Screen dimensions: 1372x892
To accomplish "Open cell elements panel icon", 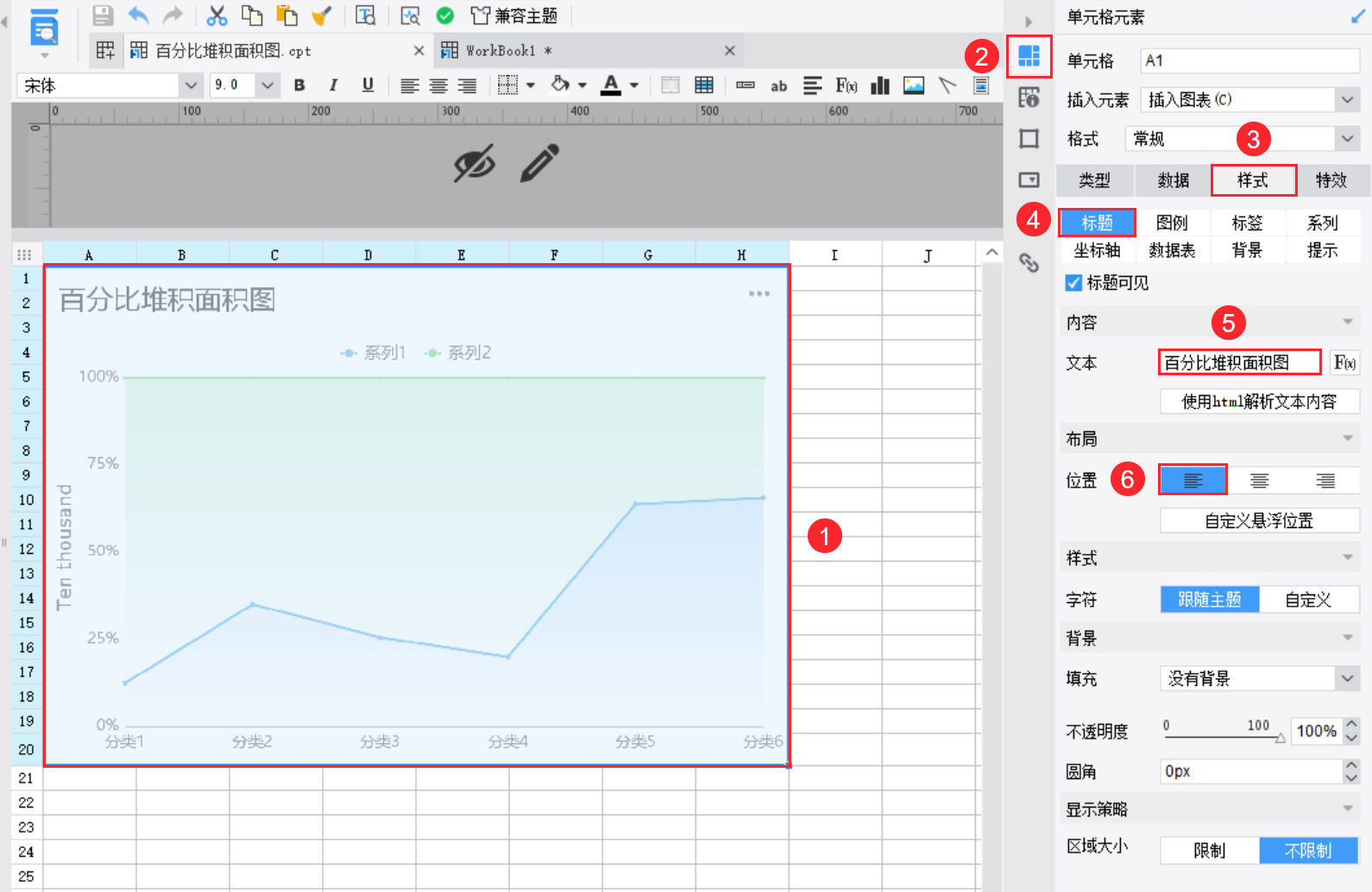I will 1029,56.
